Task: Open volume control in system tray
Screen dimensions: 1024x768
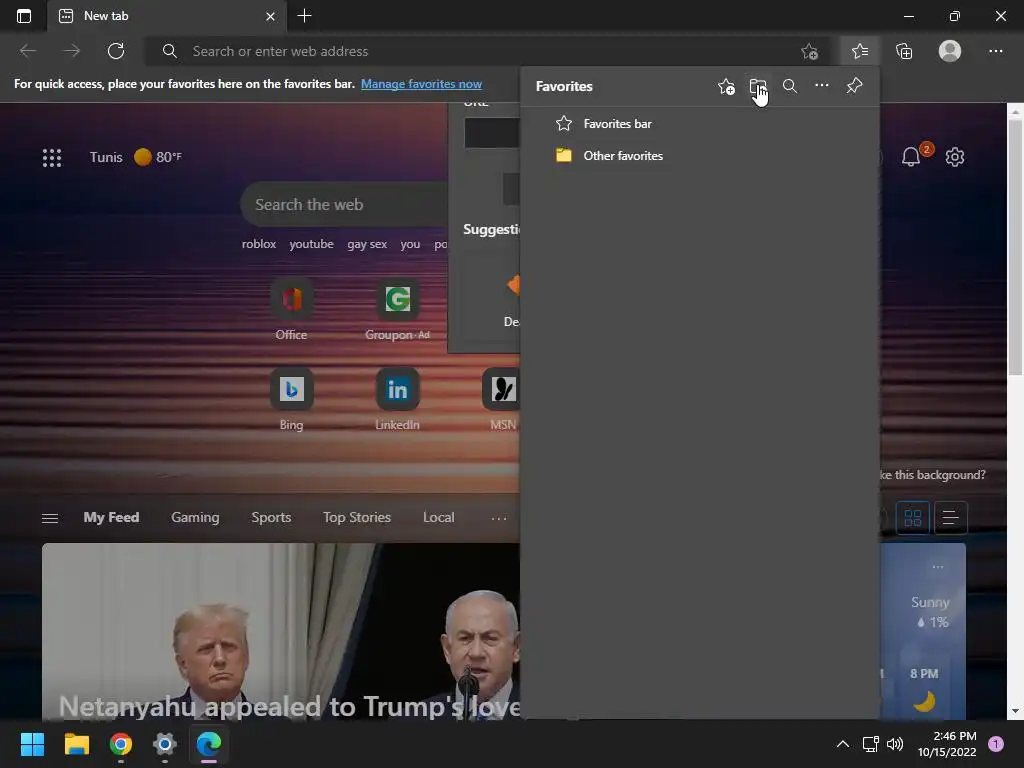Action: (895, 744)
